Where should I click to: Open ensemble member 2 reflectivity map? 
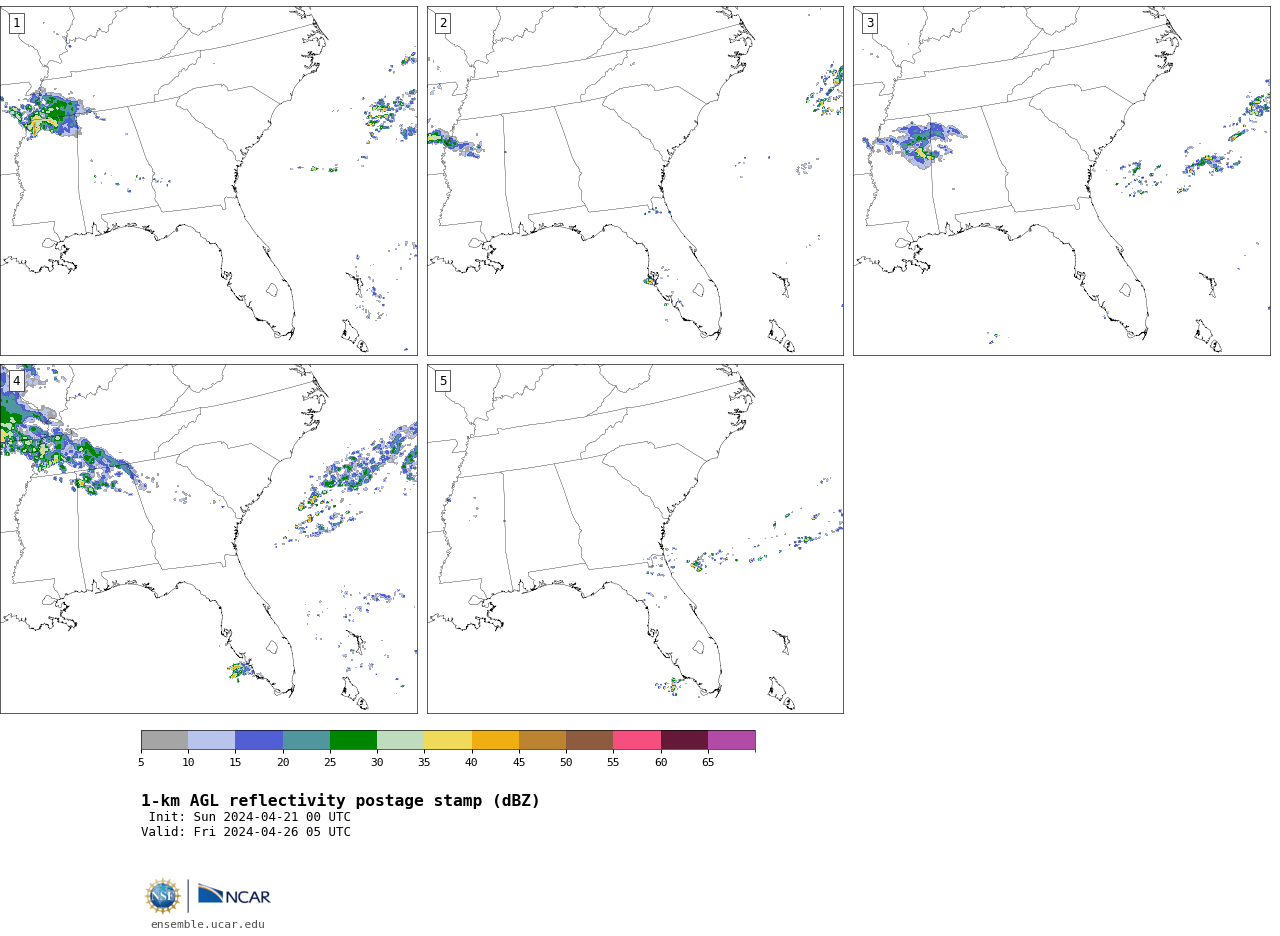pos(635,181)
